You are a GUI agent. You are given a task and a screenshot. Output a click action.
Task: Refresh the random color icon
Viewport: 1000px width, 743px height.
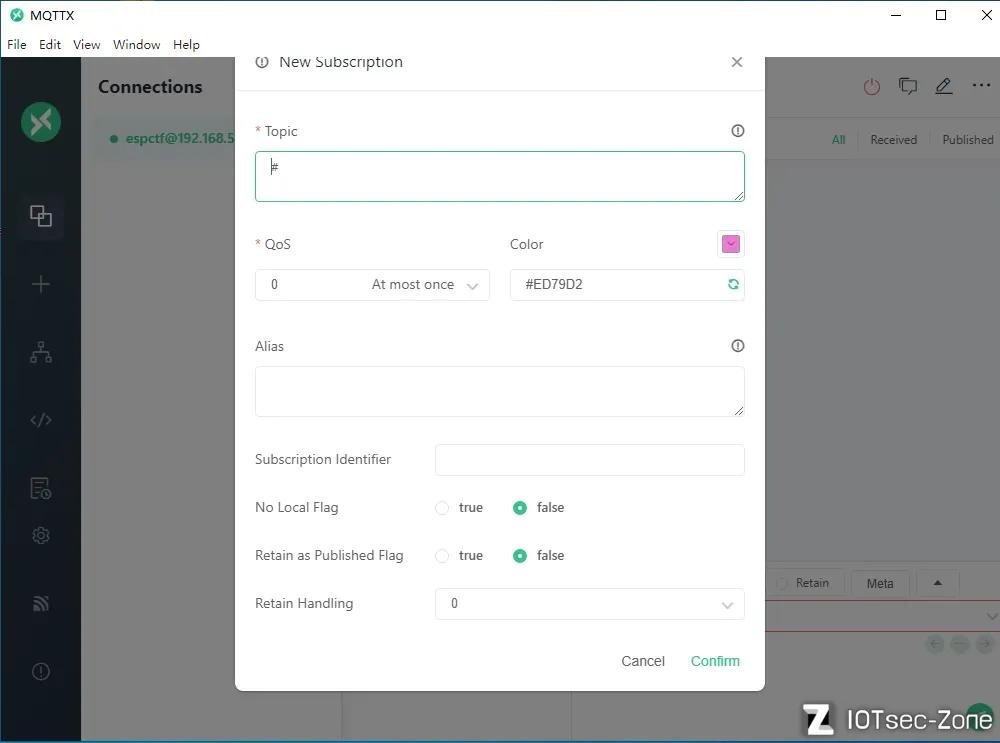tap(733, 284)
